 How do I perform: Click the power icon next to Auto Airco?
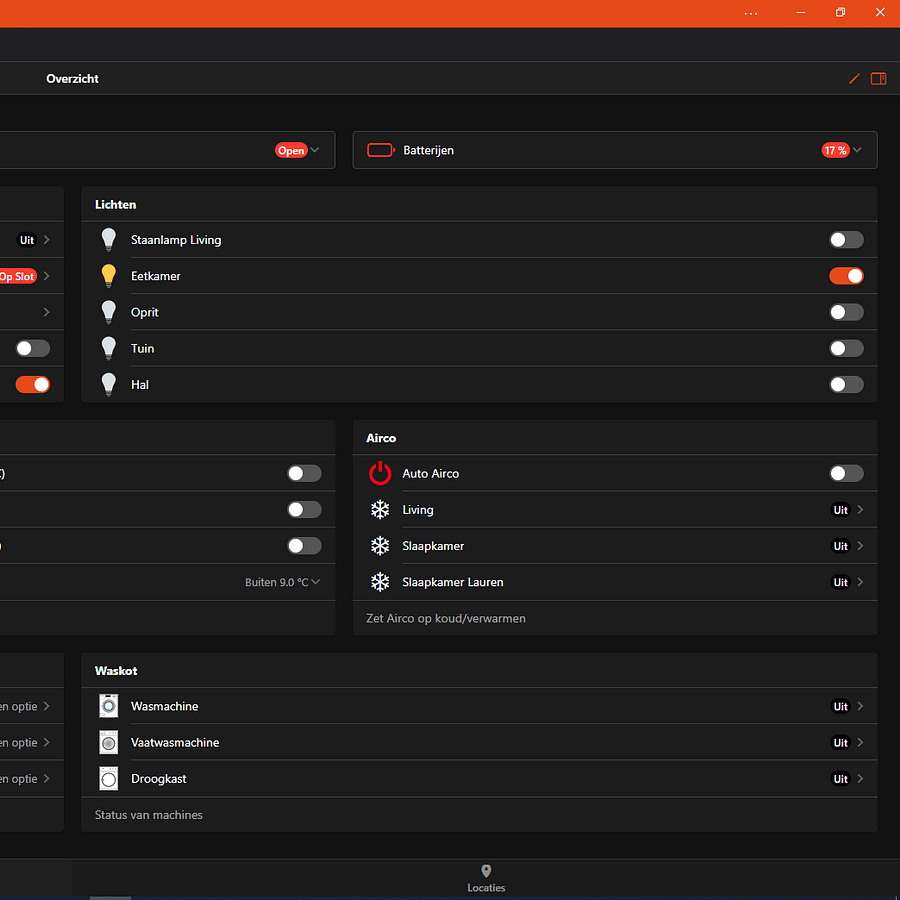[x=380, y=473]
